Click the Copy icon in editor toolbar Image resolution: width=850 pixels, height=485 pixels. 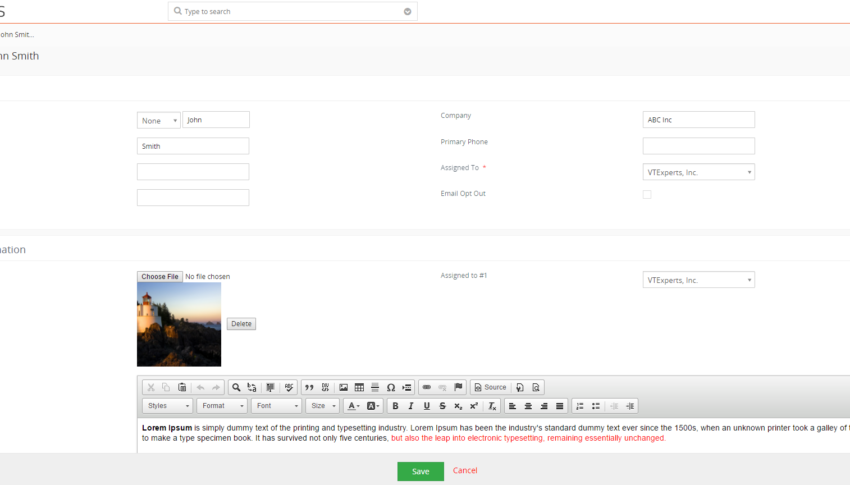[166, 387]
